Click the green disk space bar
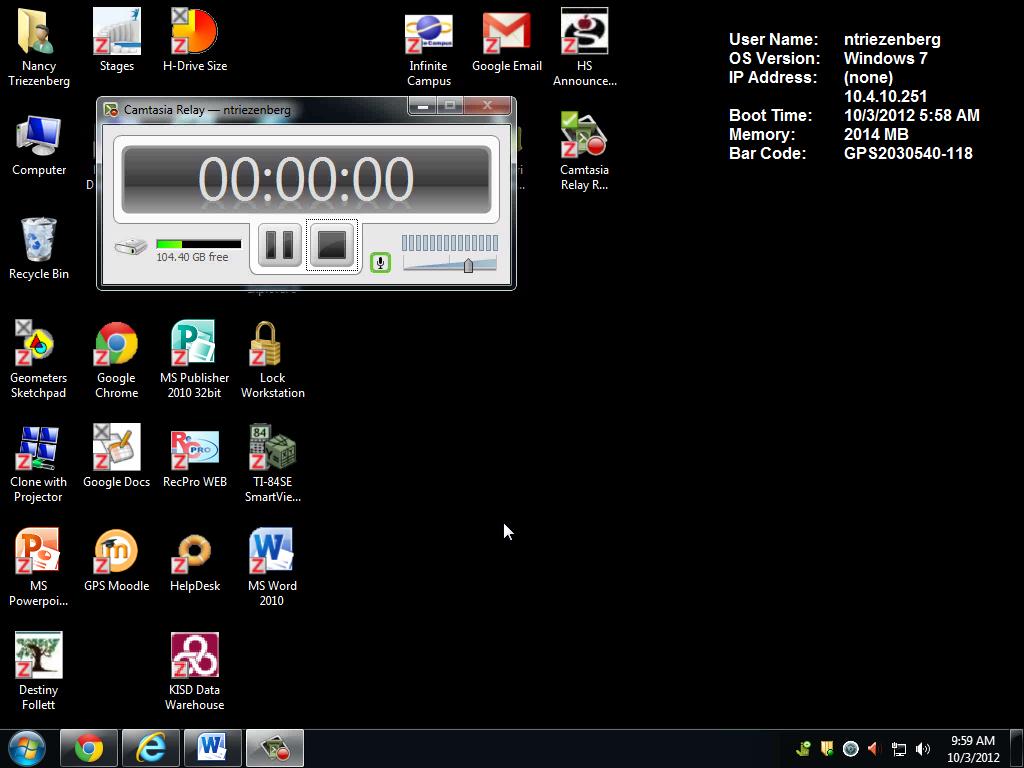This screenshot has width=1024, height=768. tap(199, 244)
